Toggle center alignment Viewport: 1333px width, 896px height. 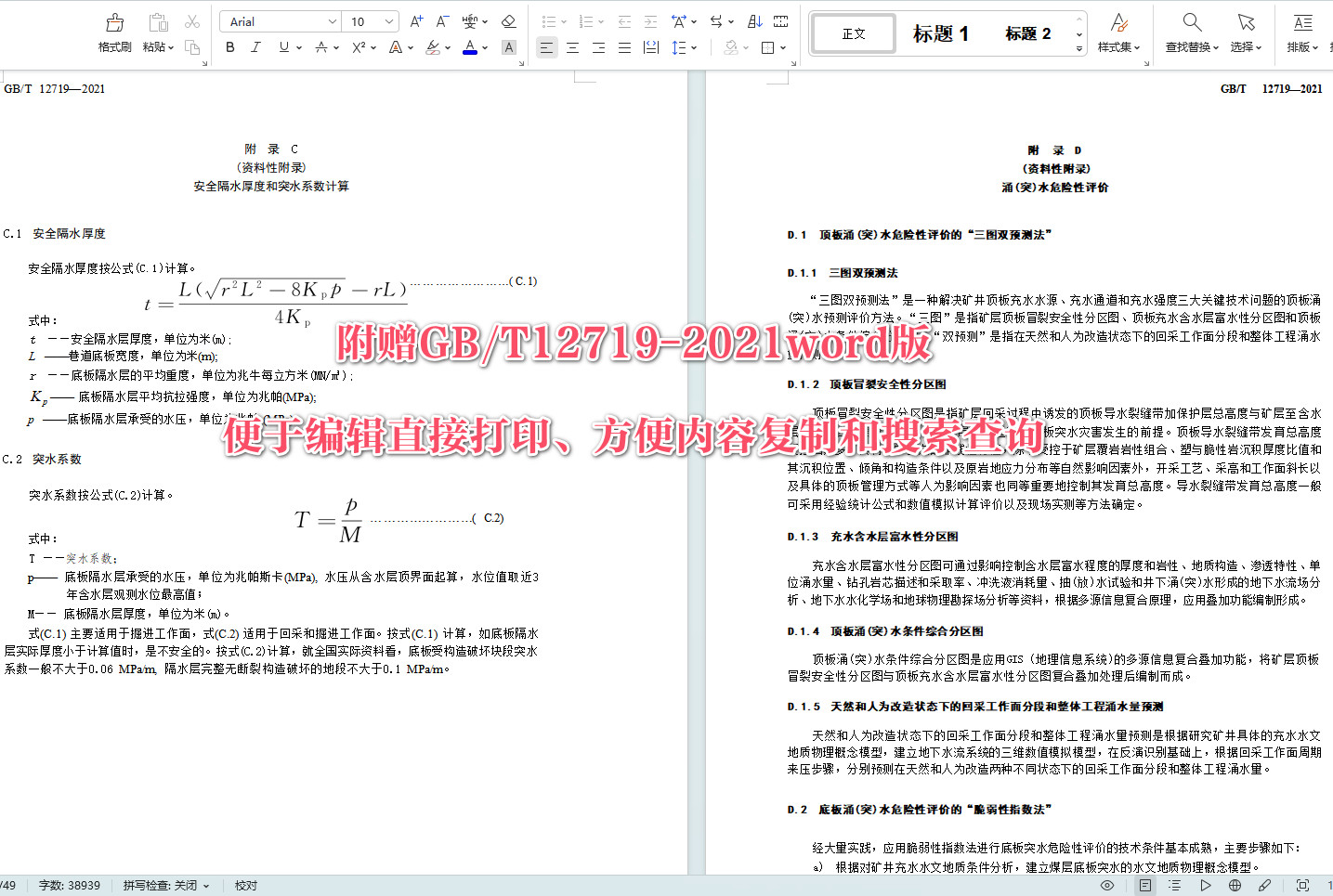572,47
